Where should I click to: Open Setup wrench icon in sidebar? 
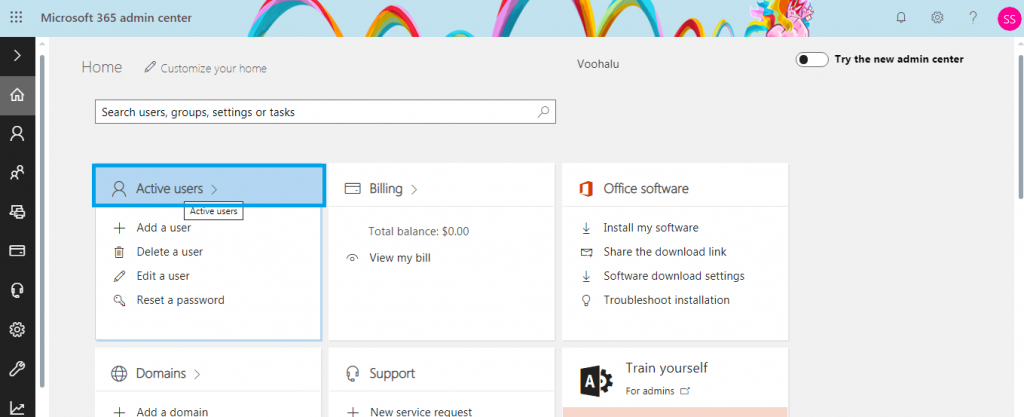click(18, 369)
